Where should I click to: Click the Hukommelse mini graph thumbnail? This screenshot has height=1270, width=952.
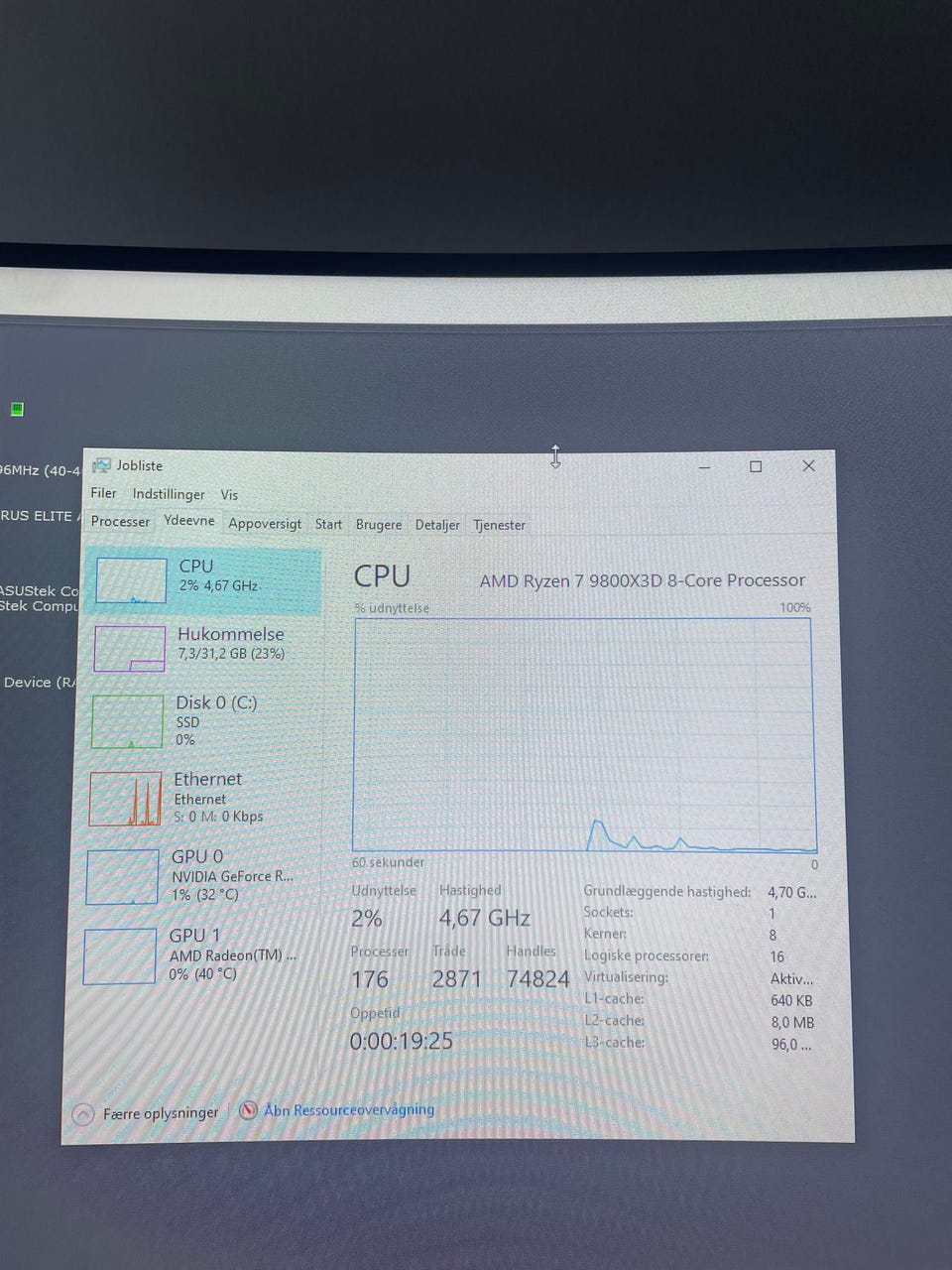click(129, 650)
